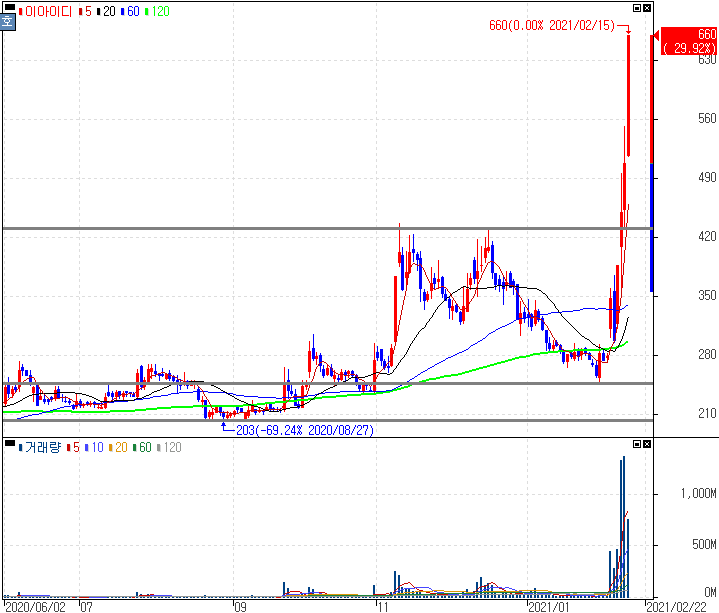The height and width of the screenshot is (613, 719).
Task: Click the 203 low price annotation
Action: (x=304, y=430)
